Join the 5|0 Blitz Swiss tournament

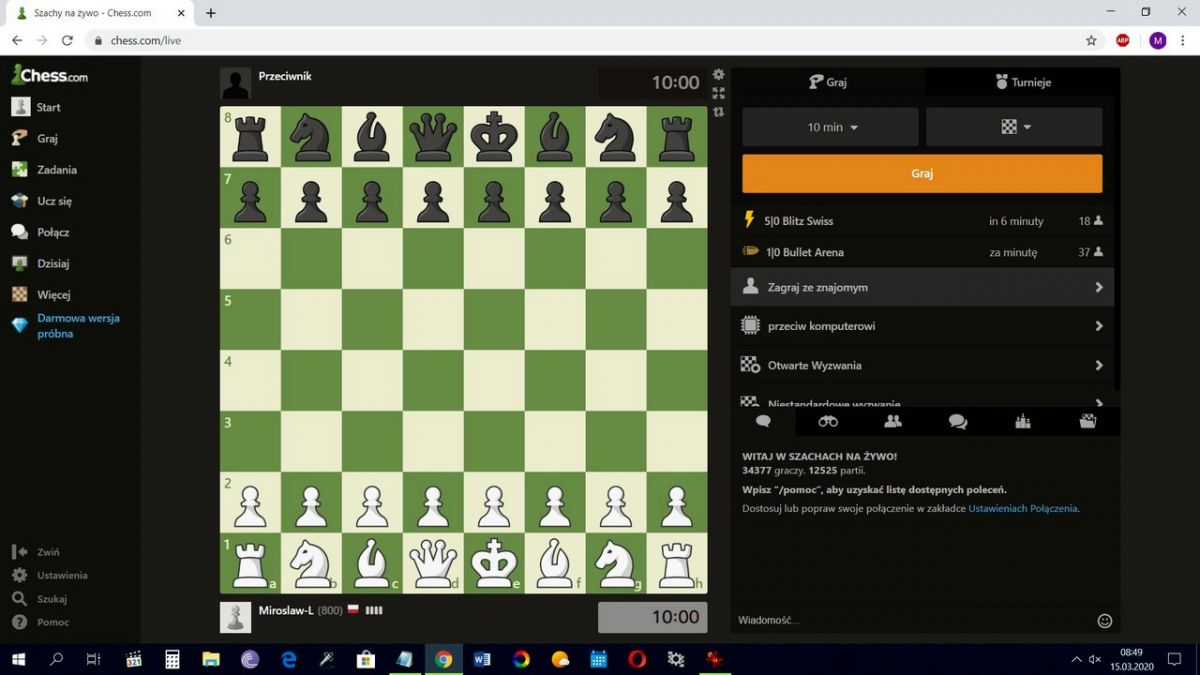(922, 221)
